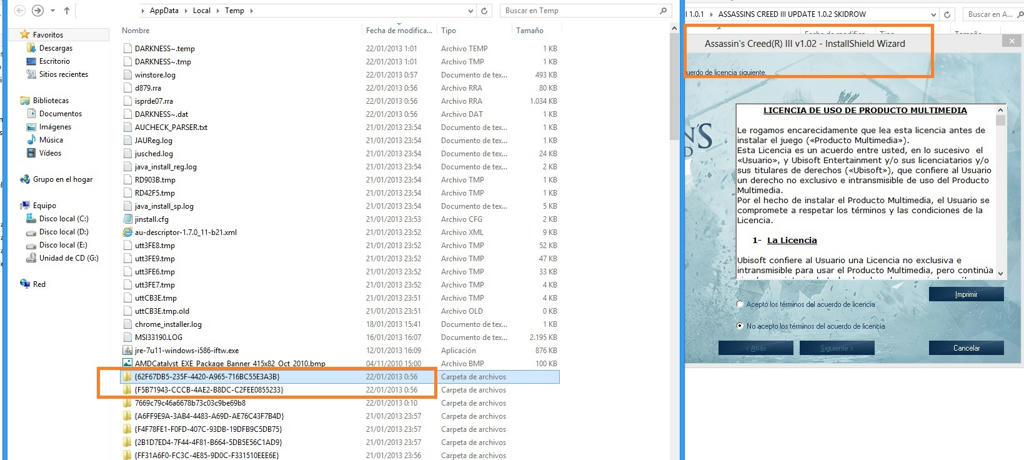Select file winstore.log
The width and height of the screenshot is (1024, 460).
click(155, 74)
